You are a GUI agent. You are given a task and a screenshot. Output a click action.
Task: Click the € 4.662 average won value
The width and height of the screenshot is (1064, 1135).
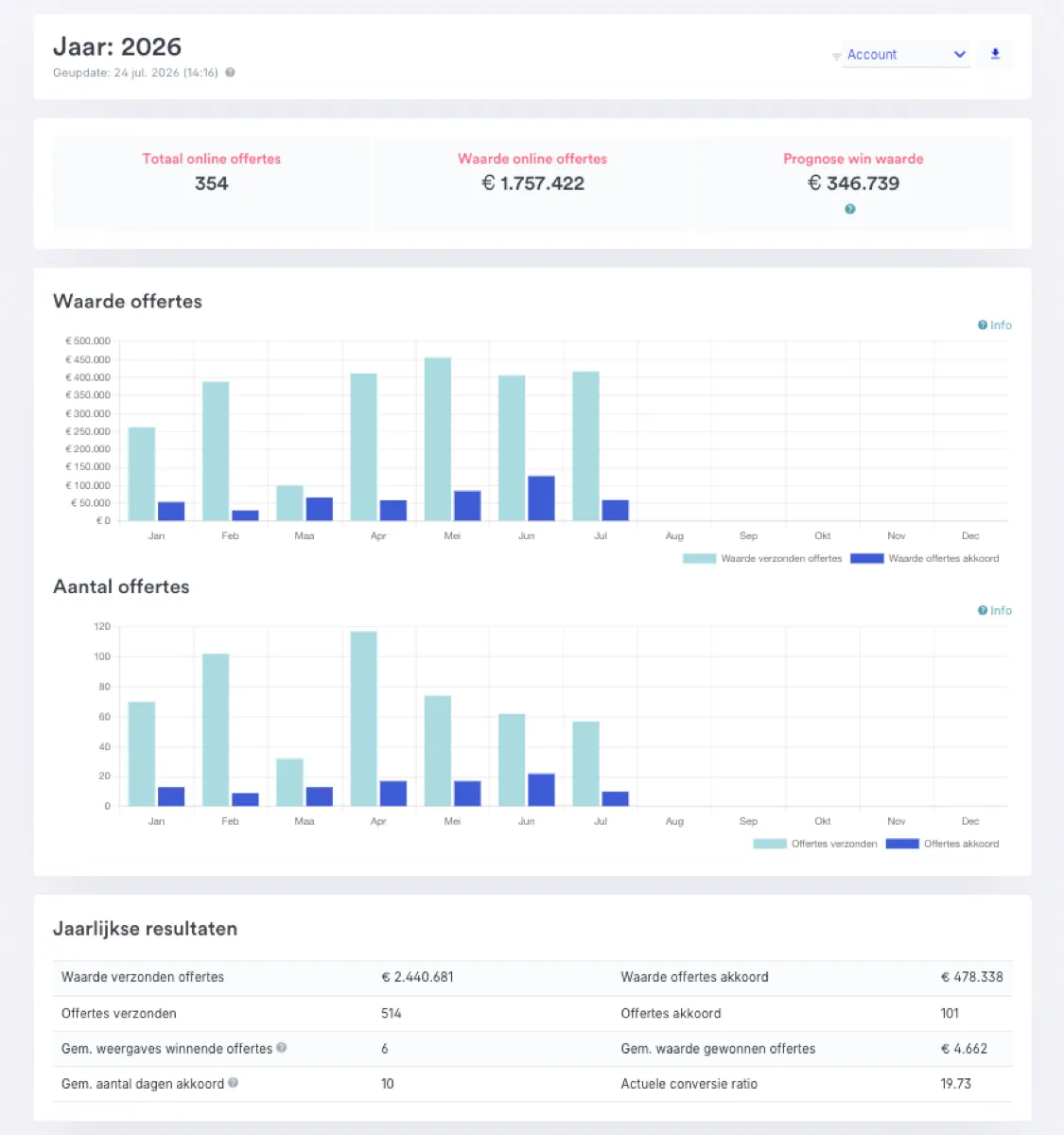click(964, 1049)
